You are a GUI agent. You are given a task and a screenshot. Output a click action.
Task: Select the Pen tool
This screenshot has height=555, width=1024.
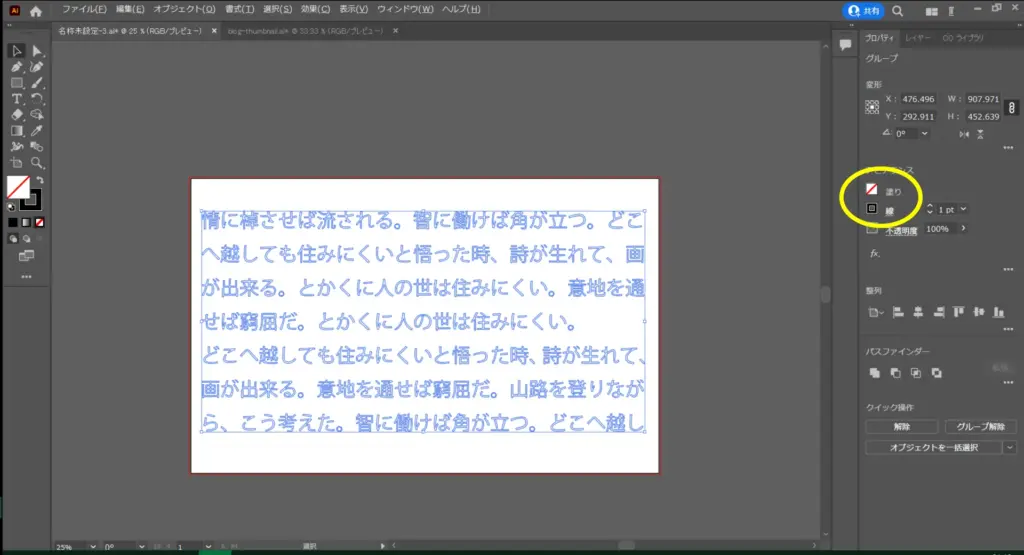coord(16,67)
